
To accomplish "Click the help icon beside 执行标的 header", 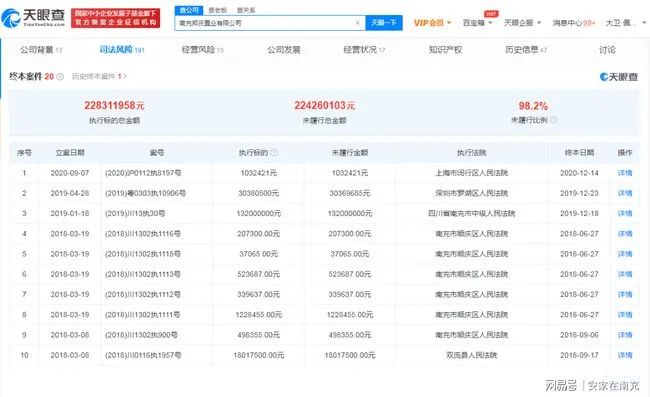I will [274, 153].
